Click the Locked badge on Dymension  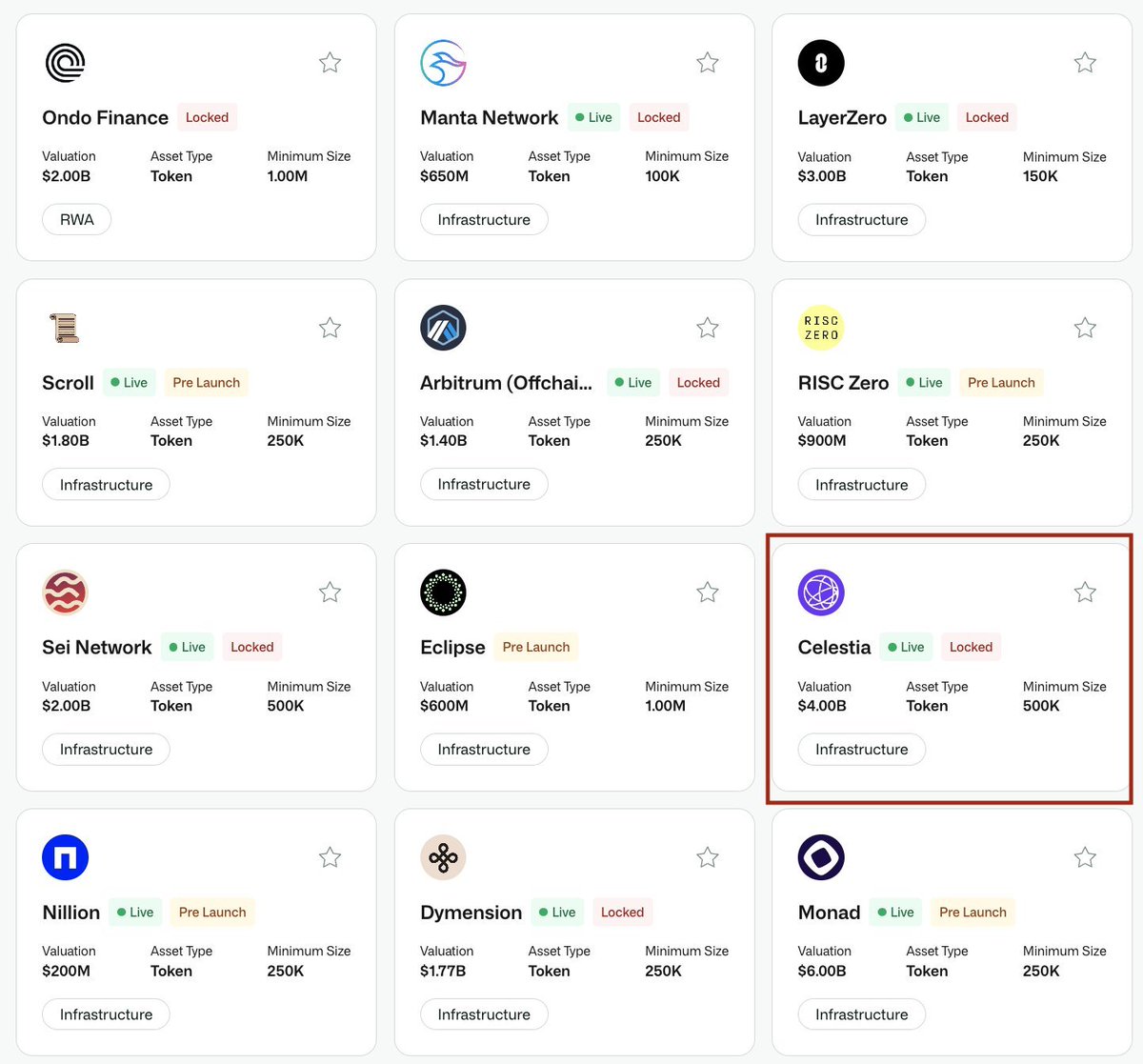point(622,912)
